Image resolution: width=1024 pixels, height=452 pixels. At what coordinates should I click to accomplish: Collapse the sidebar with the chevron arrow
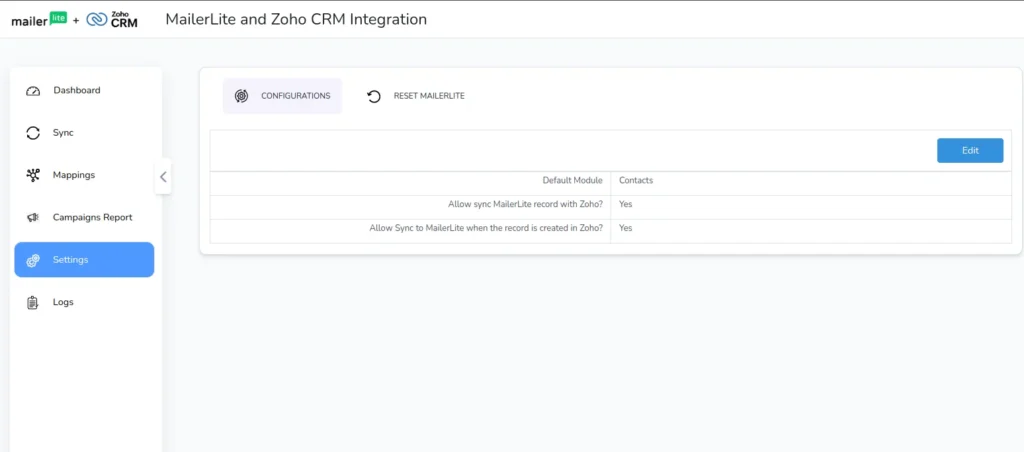pos(163,177)
